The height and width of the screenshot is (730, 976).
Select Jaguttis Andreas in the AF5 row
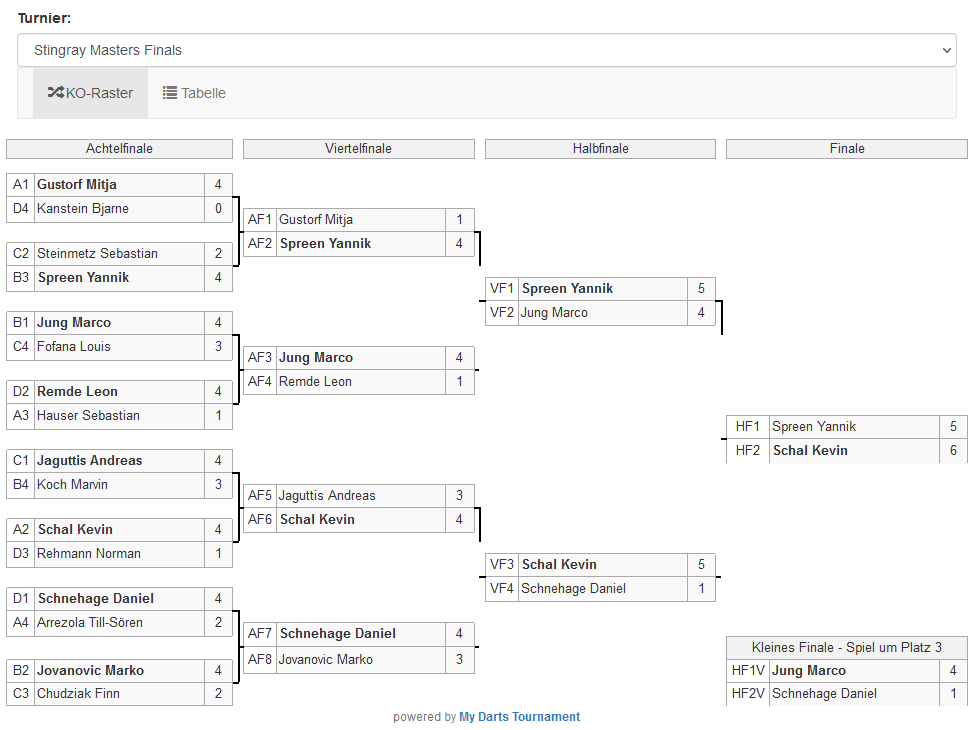(327, 495)
